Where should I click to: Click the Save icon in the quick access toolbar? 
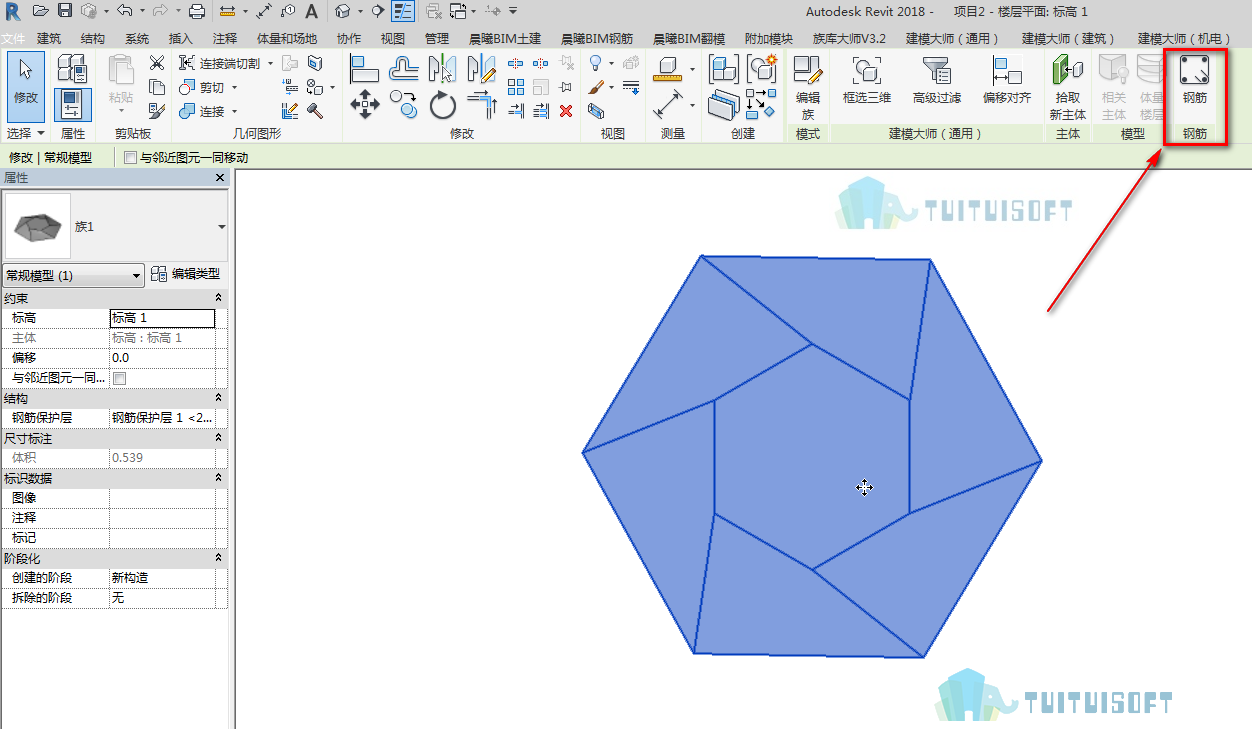[x=65, y=11]
